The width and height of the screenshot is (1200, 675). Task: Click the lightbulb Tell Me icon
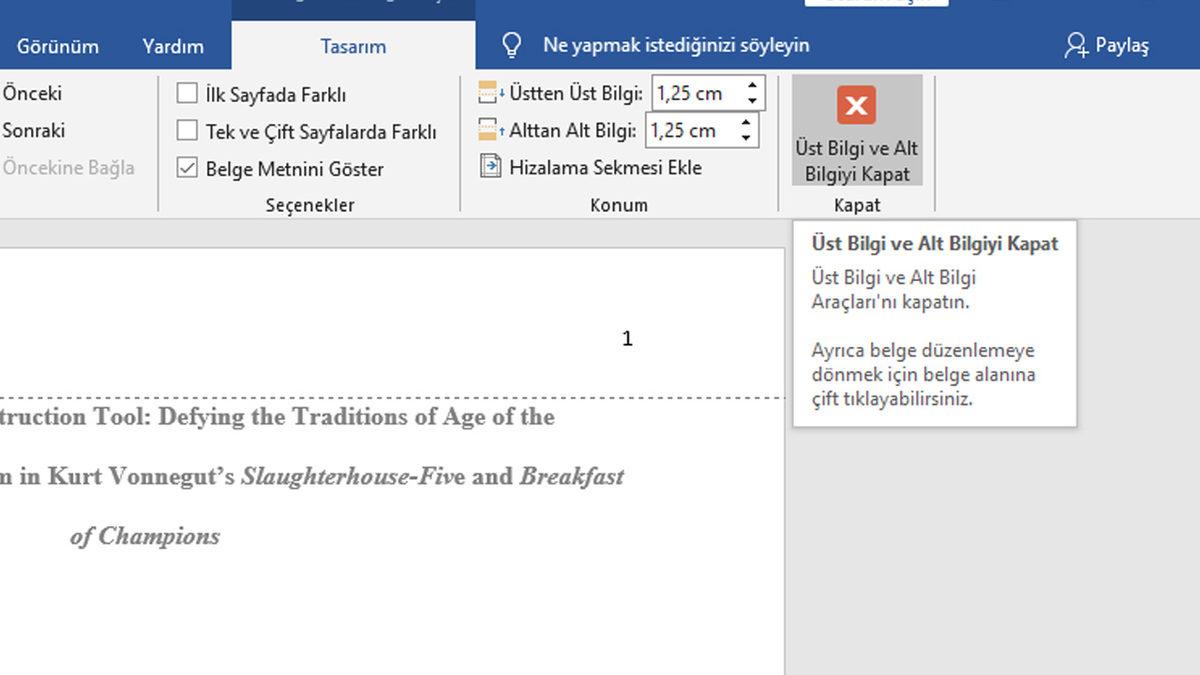click(512, 45)
